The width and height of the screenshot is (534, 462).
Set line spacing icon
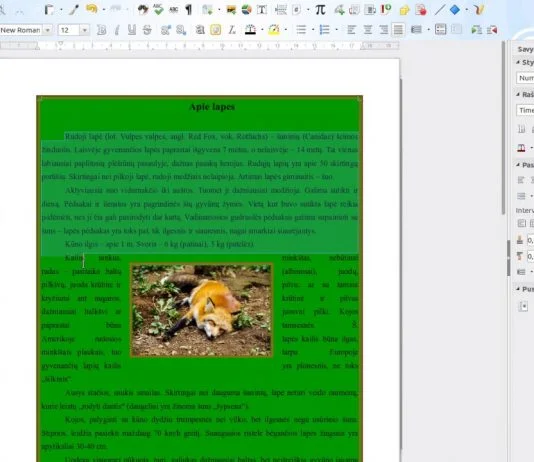point(416,30)
